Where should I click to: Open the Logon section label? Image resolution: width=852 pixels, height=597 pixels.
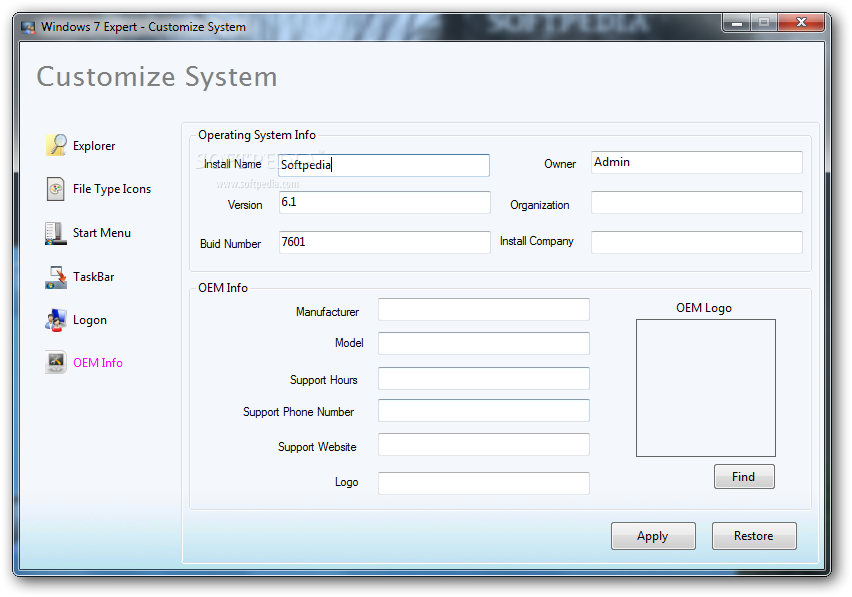point(90,320)
